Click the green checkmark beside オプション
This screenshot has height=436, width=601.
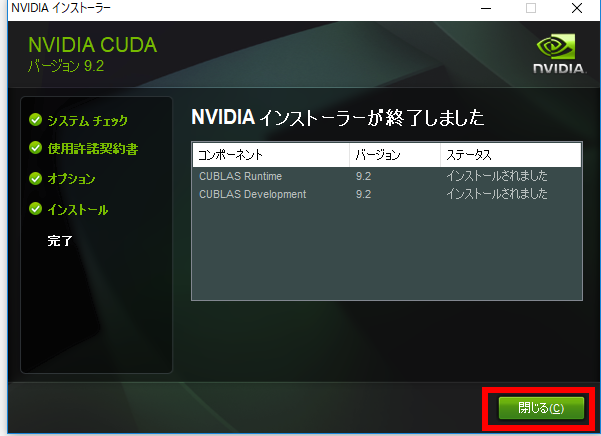point(36,179)
